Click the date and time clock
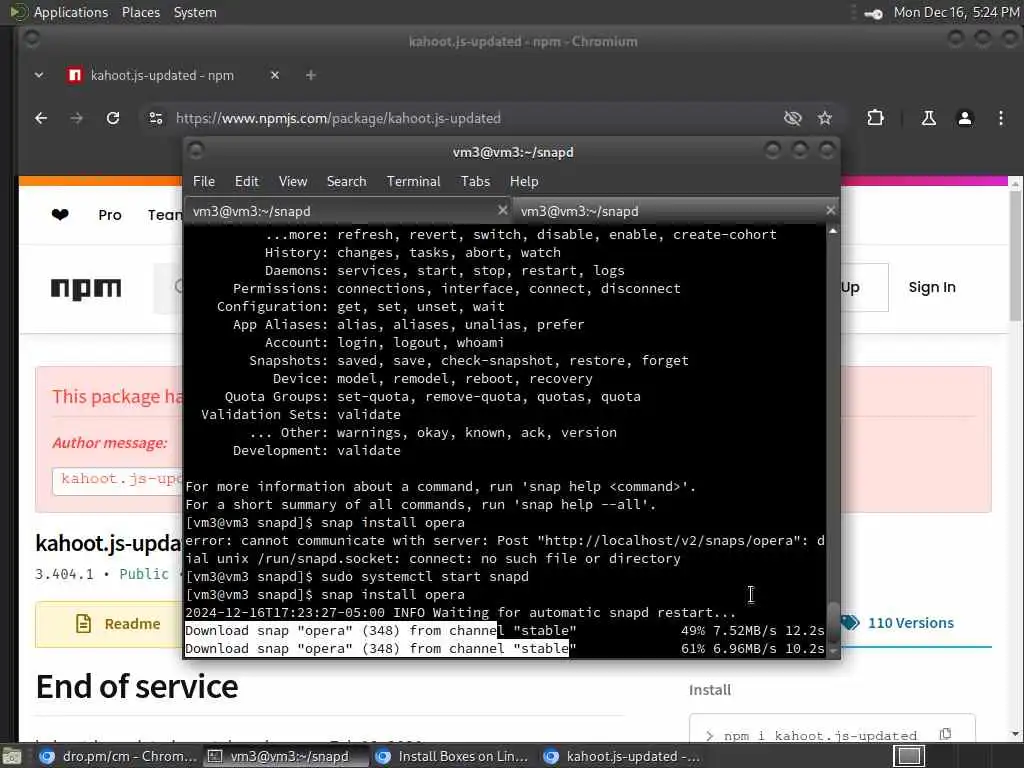The height and width of the screenshot is (768, 1024). 956,12
